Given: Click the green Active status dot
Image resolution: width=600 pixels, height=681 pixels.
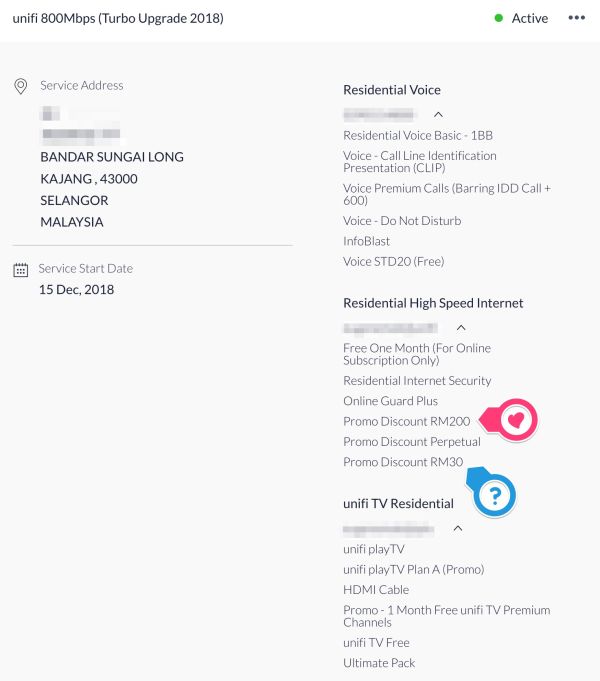Looking at the screenshot, I should [498, 18].
